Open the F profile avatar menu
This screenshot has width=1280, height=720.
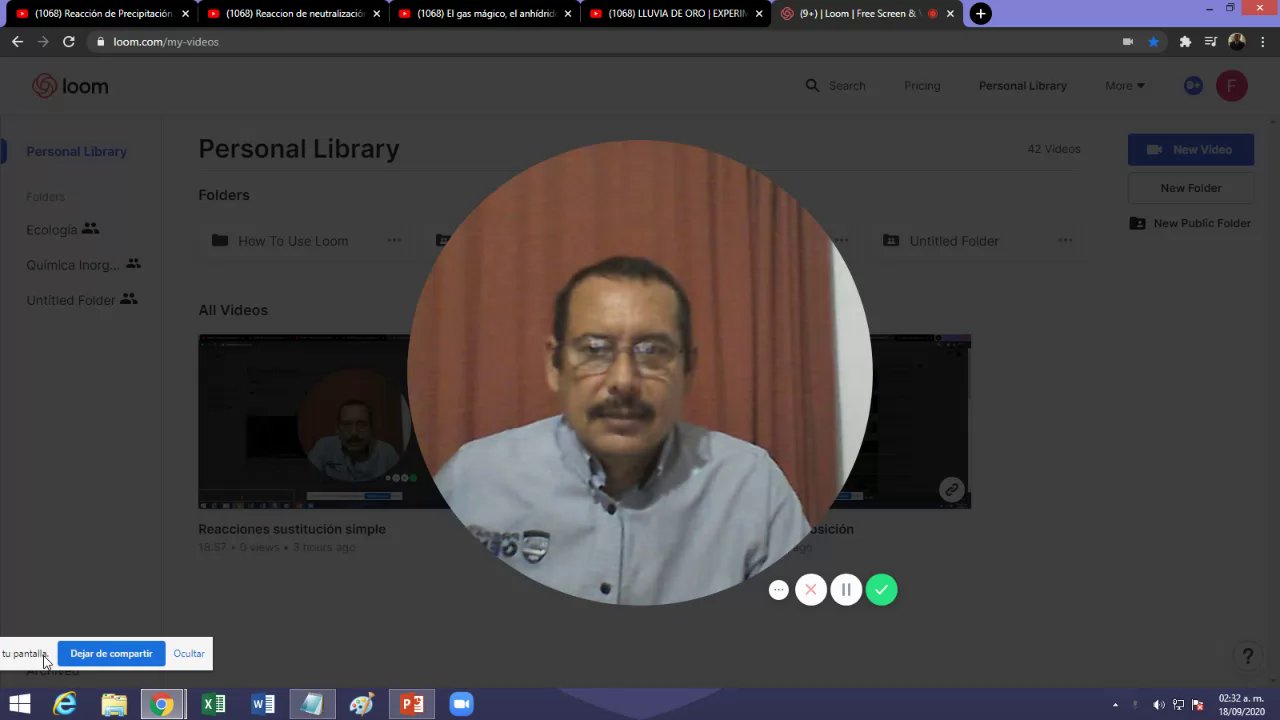coord(1231,86)
